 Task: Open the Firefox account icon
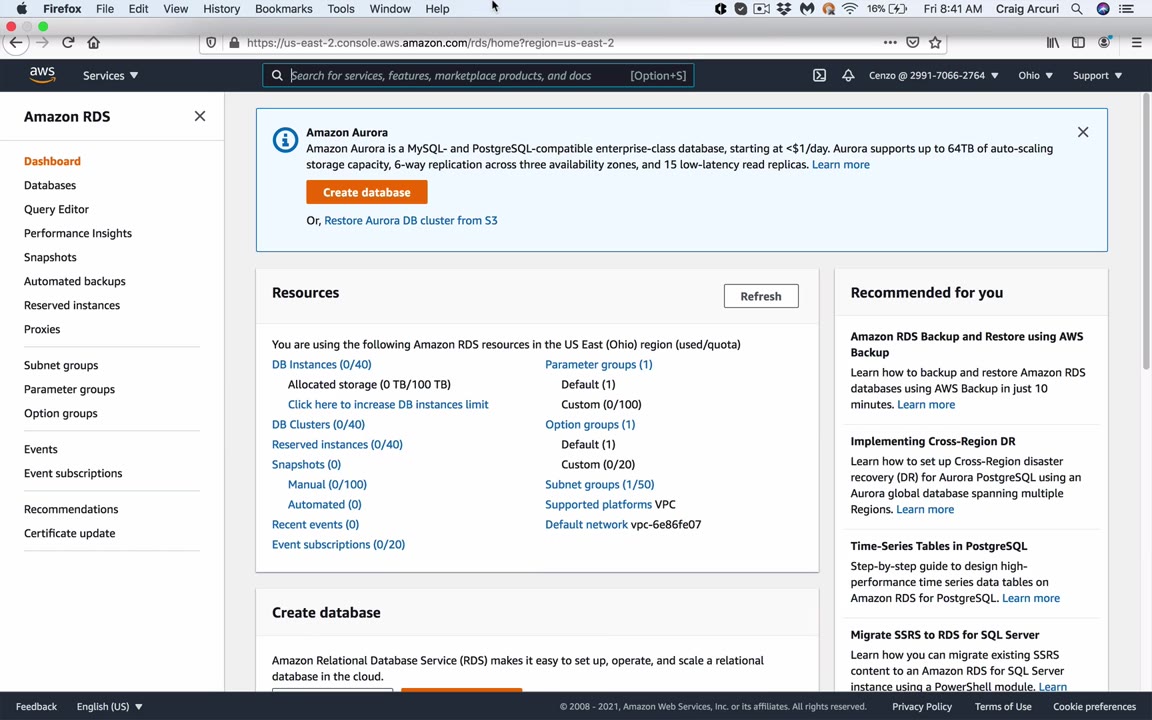tap(1104, 43)
